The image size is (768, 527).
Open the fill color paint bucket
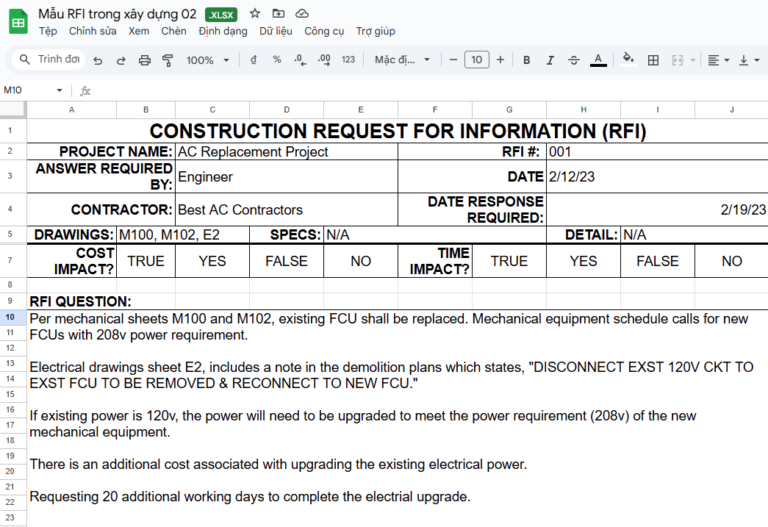(x=628, y=60)
